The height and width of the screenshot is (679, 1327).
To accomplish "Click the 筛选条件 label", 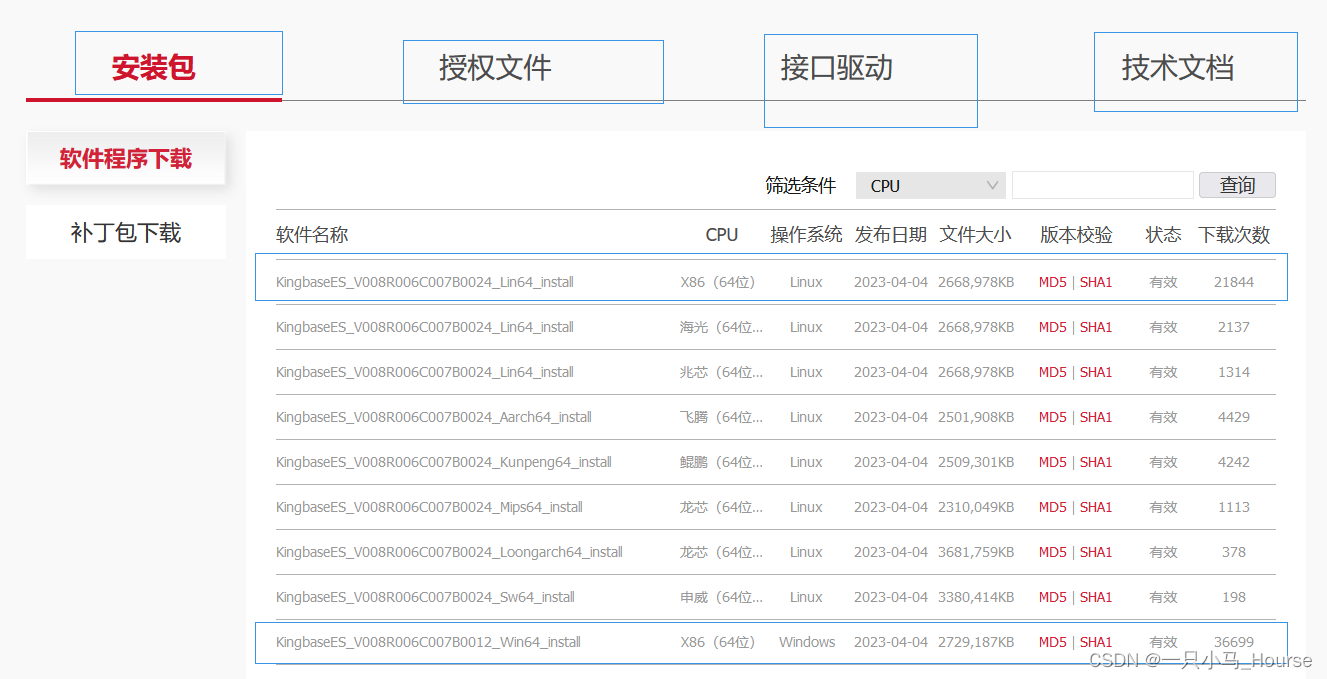I will [x=801, y=186].
